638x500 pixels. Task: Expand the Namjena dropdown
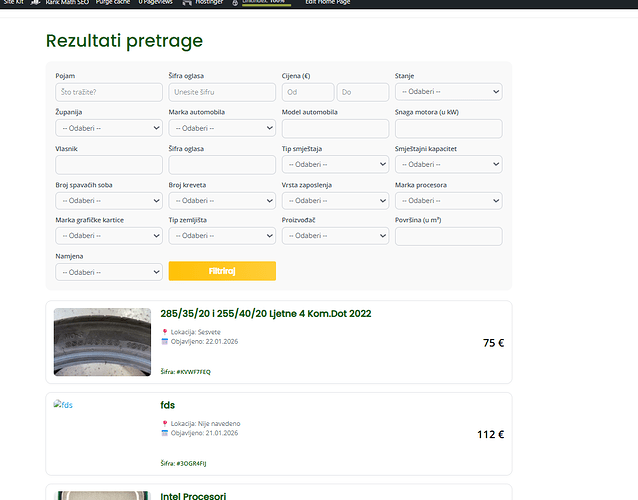click(x=109, y=271)
